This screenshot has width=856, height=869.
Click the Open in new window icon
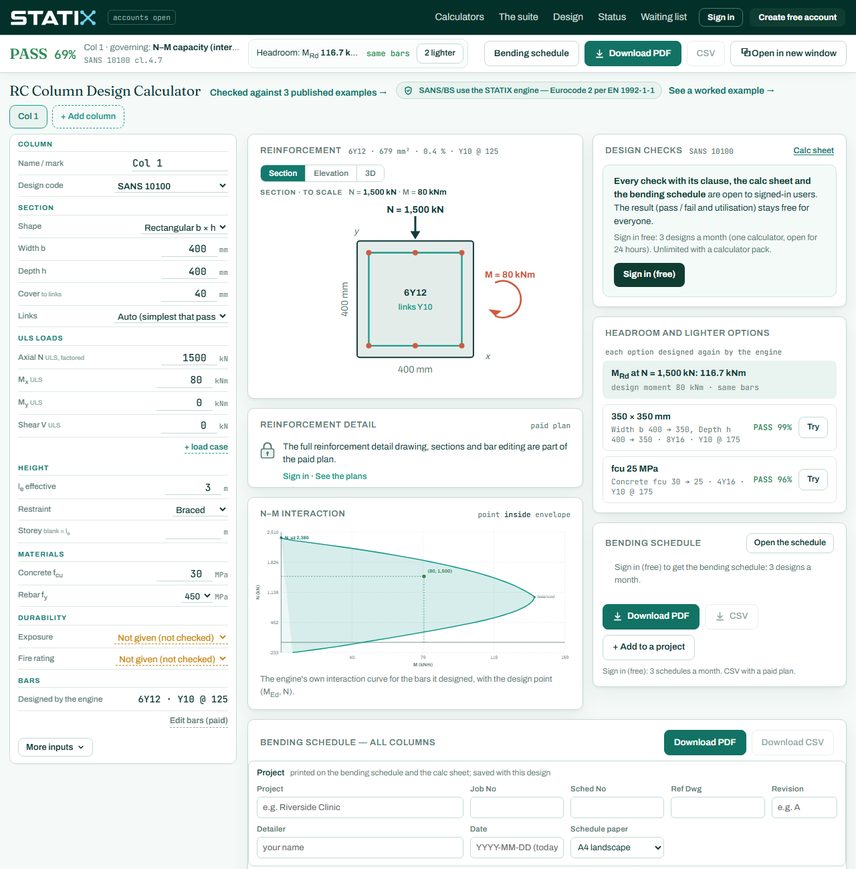click(x=746, y=53)
